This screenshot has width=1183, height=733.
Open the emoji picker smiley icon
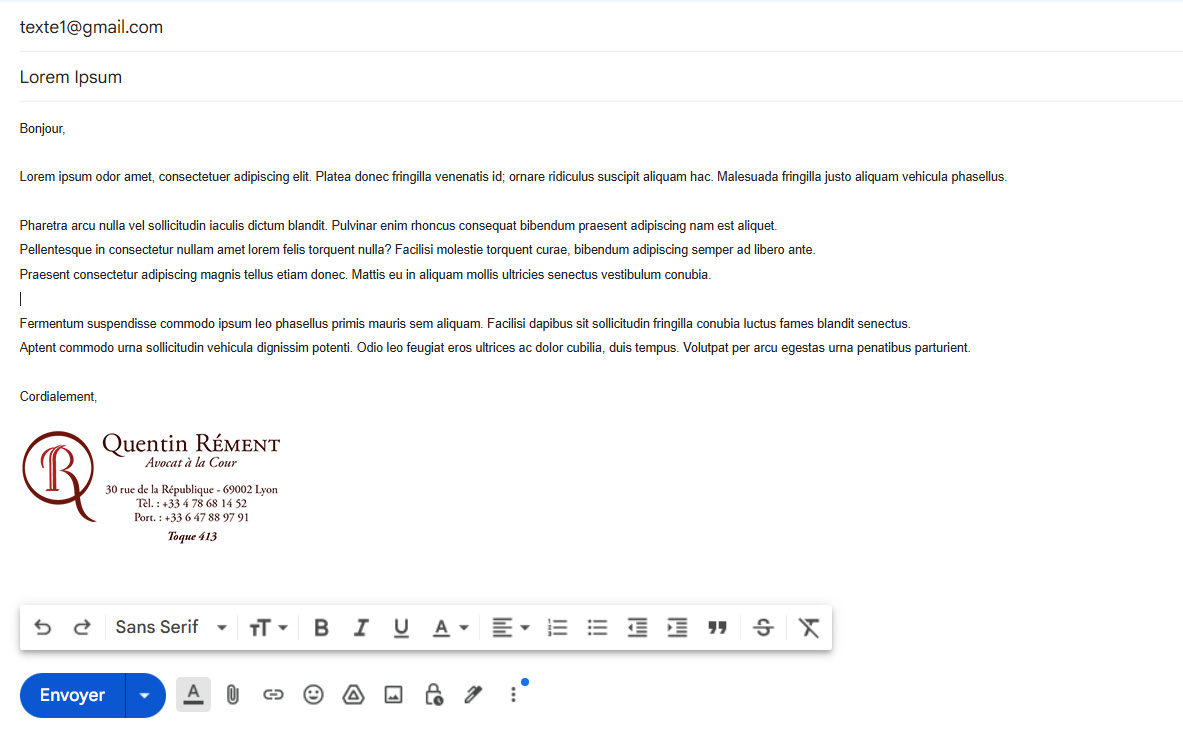click(x=313, y=695)
